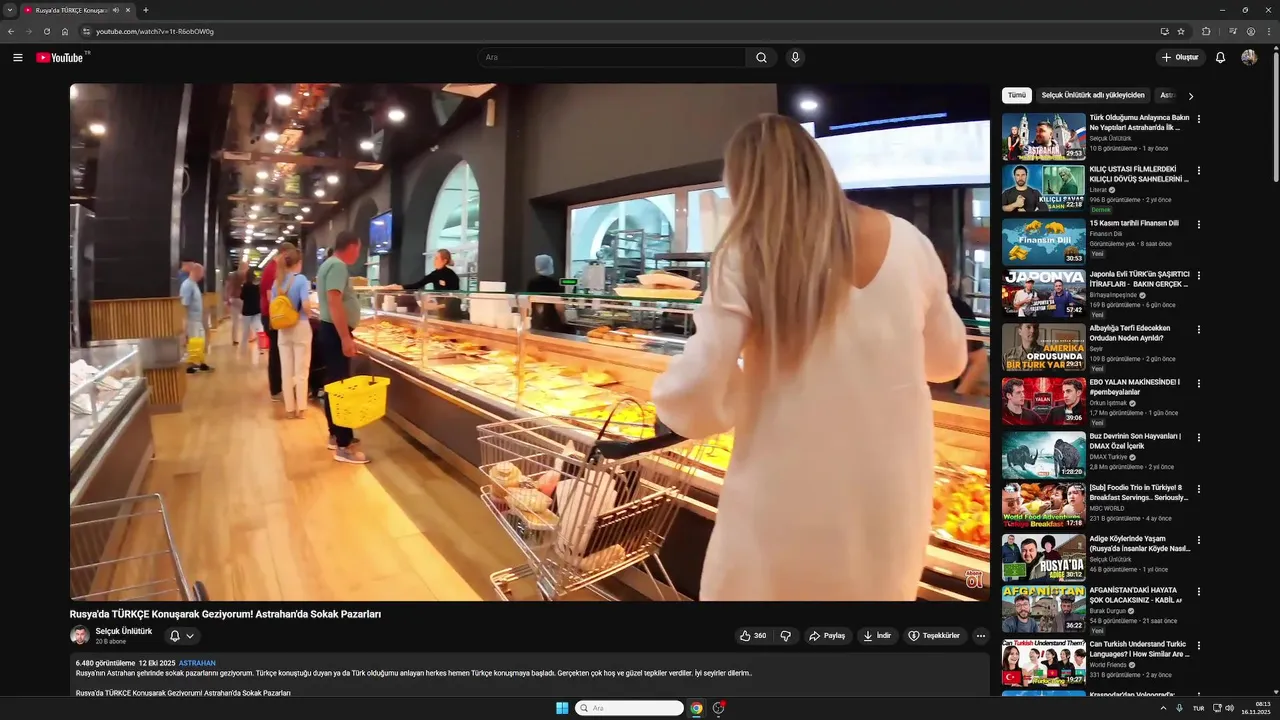
Task: Mute the tab via speaker icon
Action: [x=116, y=10]
